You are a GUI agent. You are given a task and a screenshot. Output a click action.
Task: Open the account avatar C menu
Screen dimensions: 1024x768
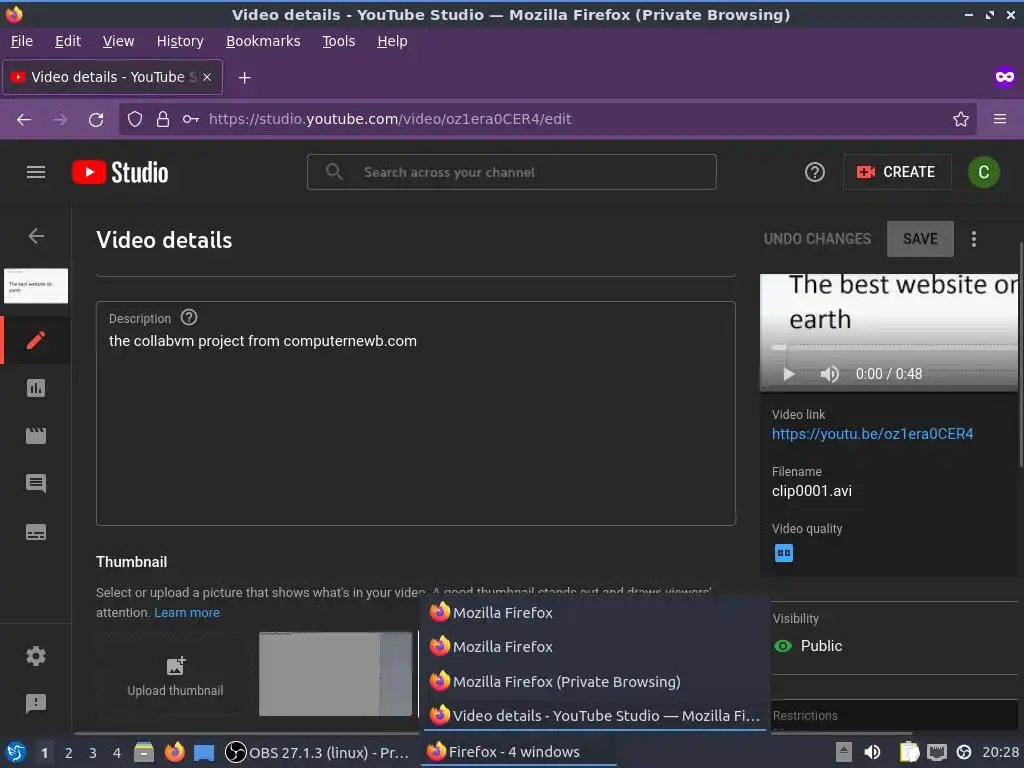tap(984, 172)
